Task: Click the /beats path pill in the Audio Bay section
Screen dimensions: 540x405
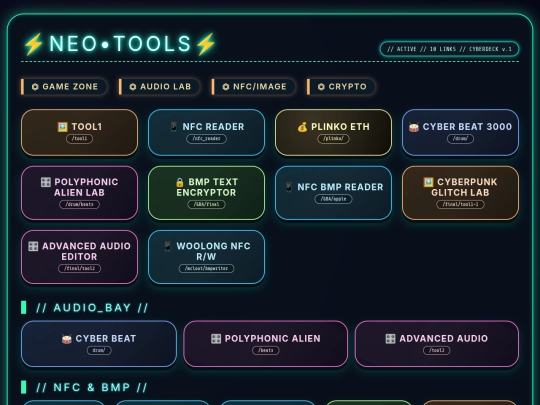Action: click(x=266, y=350)
